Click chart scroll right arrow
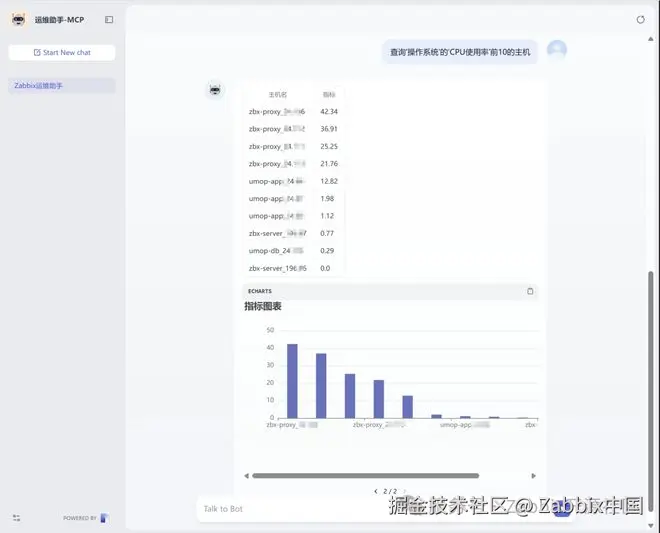 (533, 476)
